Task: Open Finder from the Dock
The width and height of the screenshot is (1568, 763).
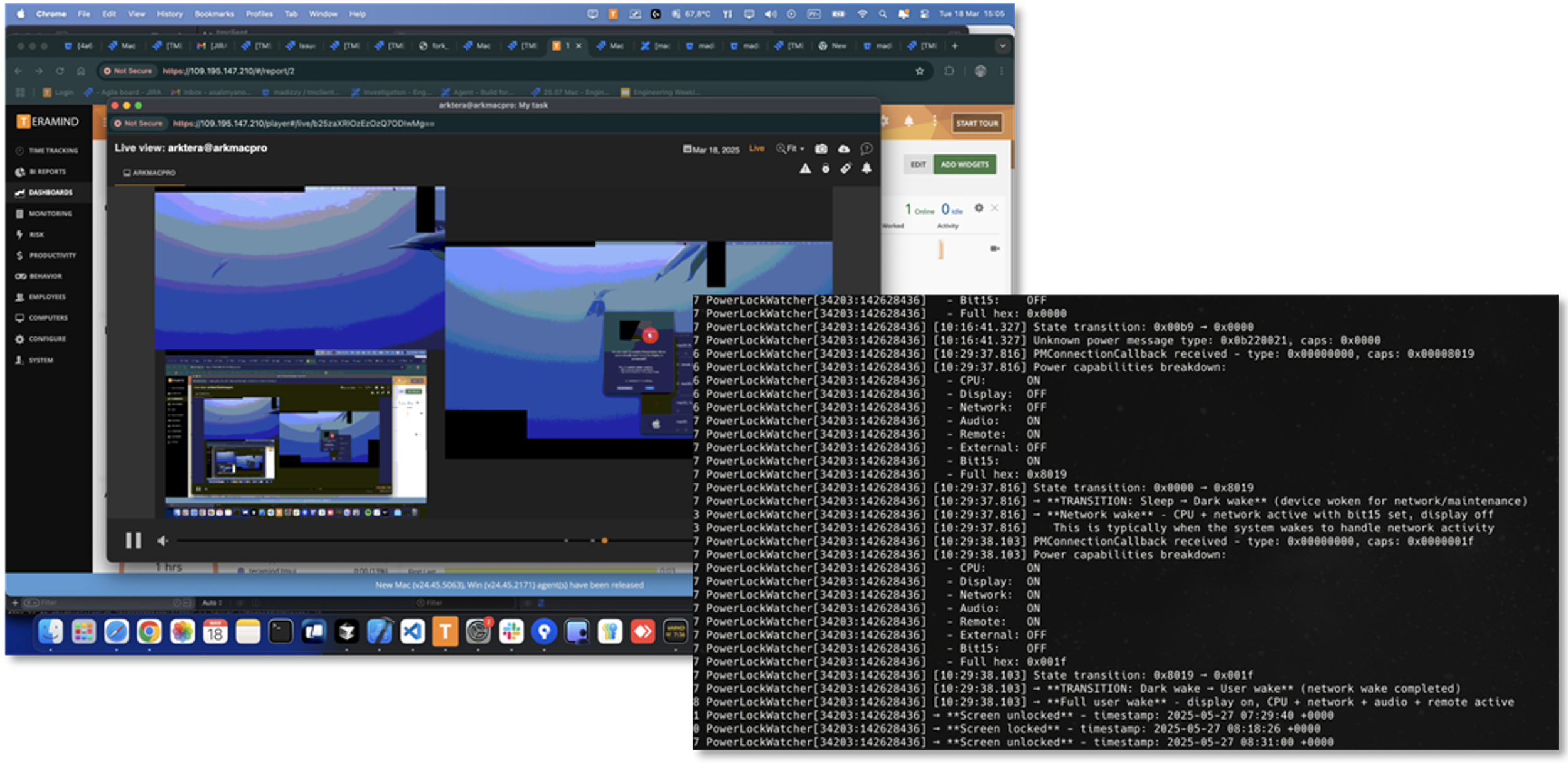Action: [x=50, y=631]
